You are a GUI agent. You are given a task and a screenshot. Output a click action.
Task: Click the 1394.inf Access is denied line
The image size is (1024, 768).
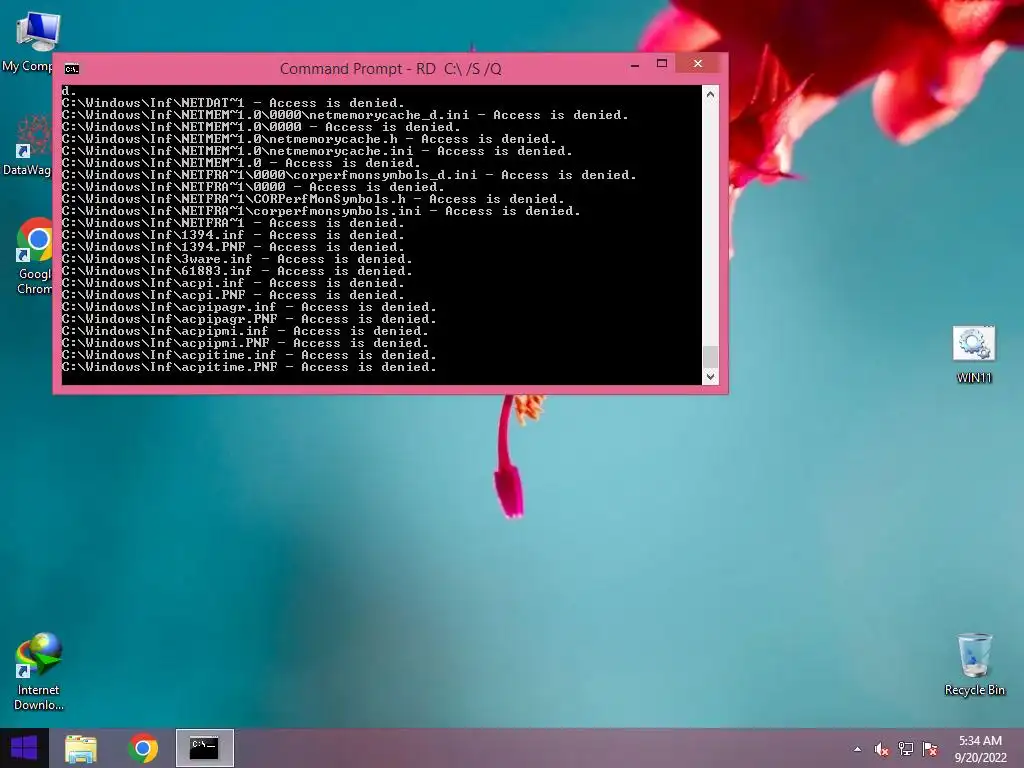[233, 235]
